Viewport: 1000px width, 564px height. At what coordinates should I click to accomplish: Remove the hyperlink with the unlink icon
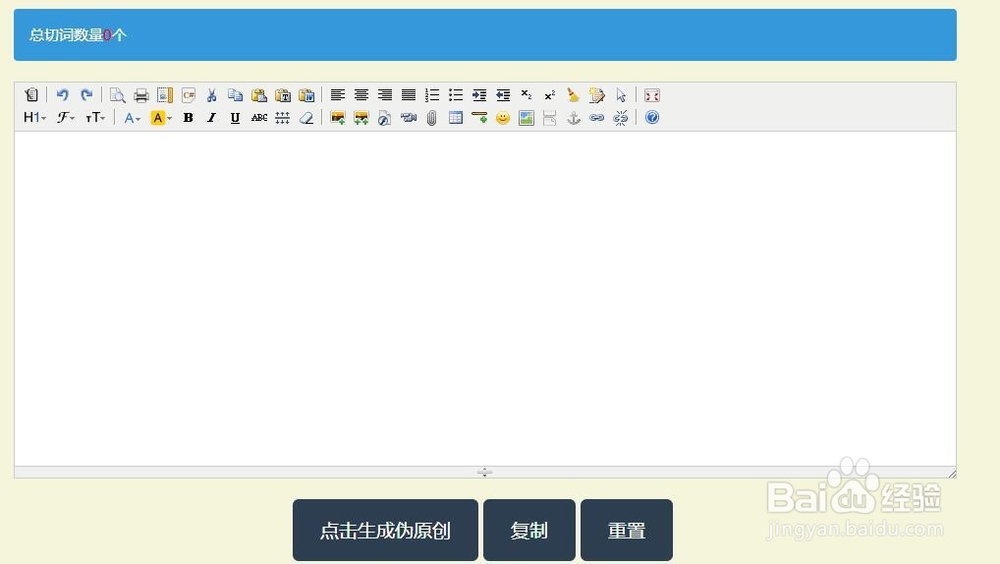[621, 117]
